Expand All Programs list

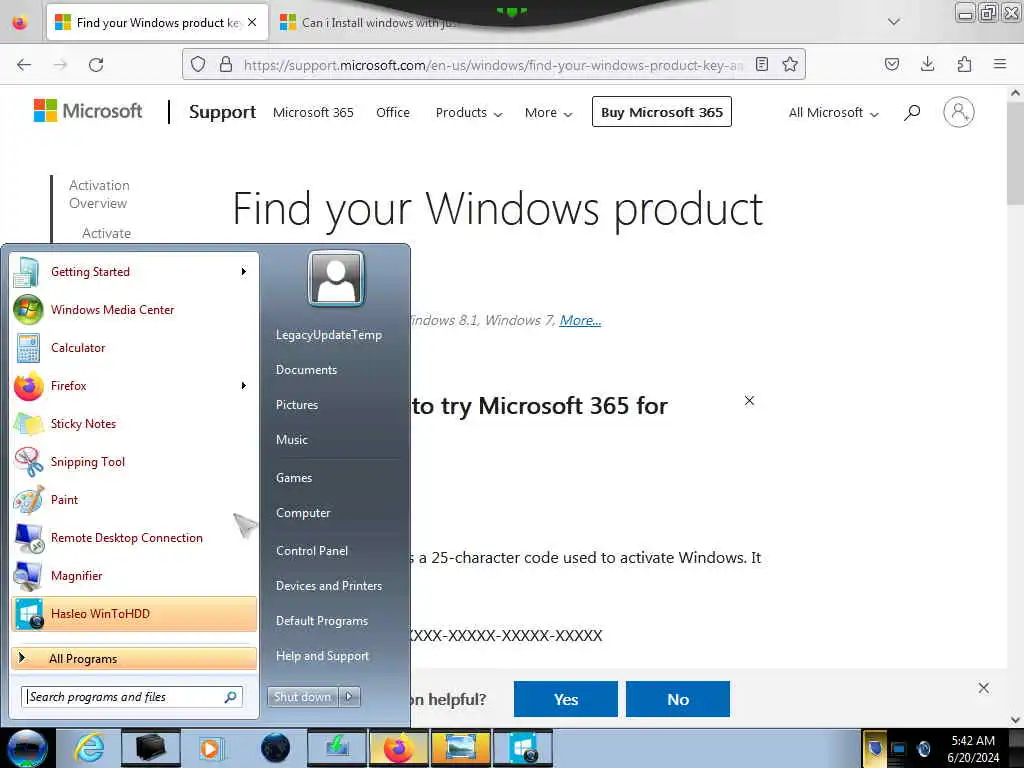[x=134, y=658]
